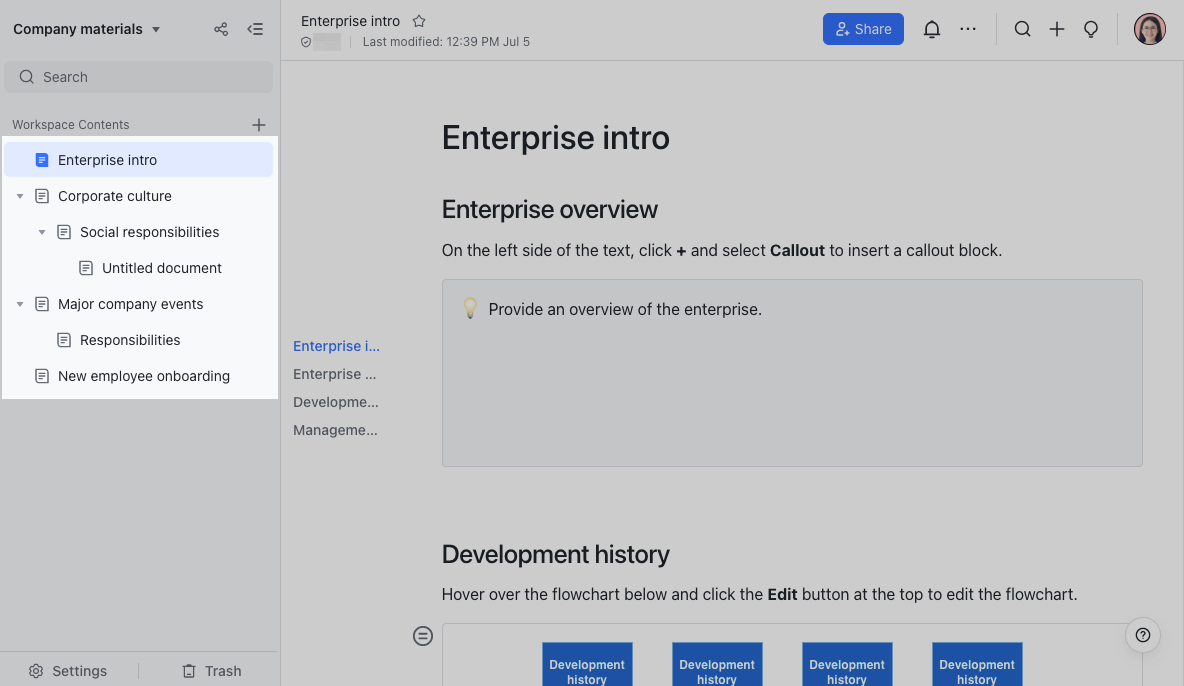Screen dimensions: 1184x686
Task: Click the workspace share-structure icon in sidebar header
Action: click(221, 29)
